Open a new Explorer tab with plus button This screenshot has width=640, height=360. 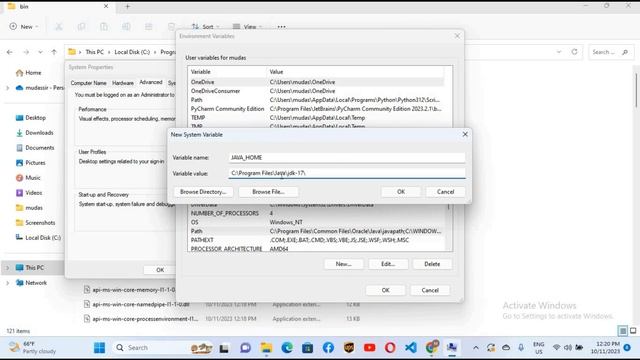(127, 7)
